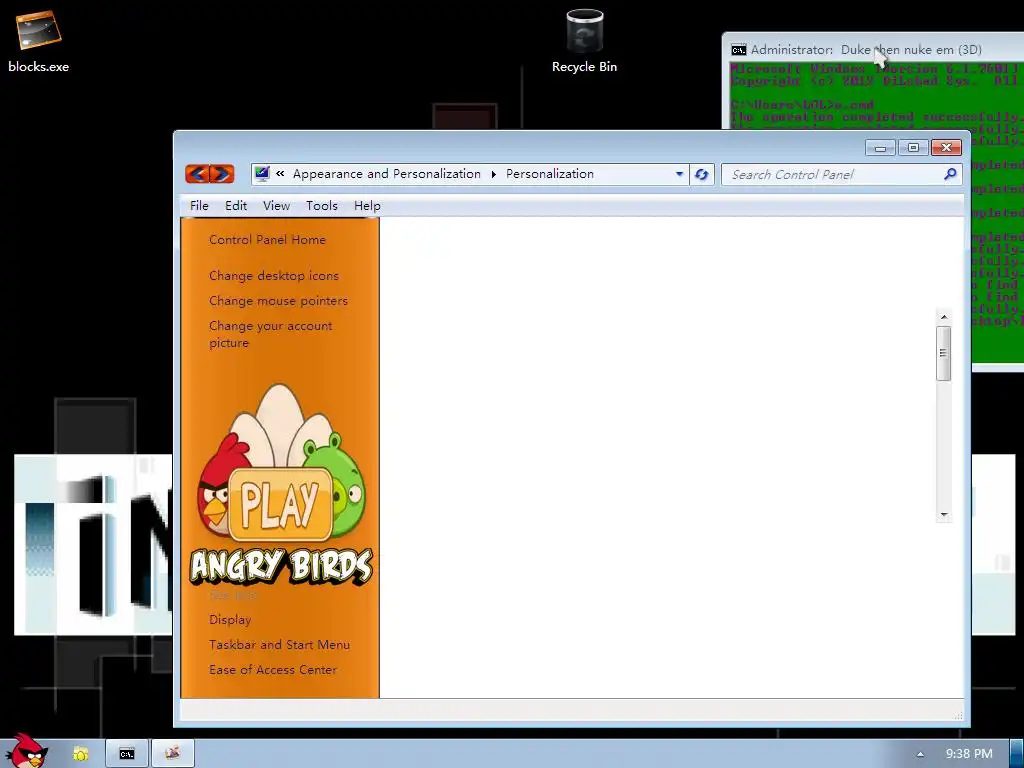The height and width of the screenshot is (768, 1024).
Task: Open address bar history dropdown arrow
Action: (679, 174)
